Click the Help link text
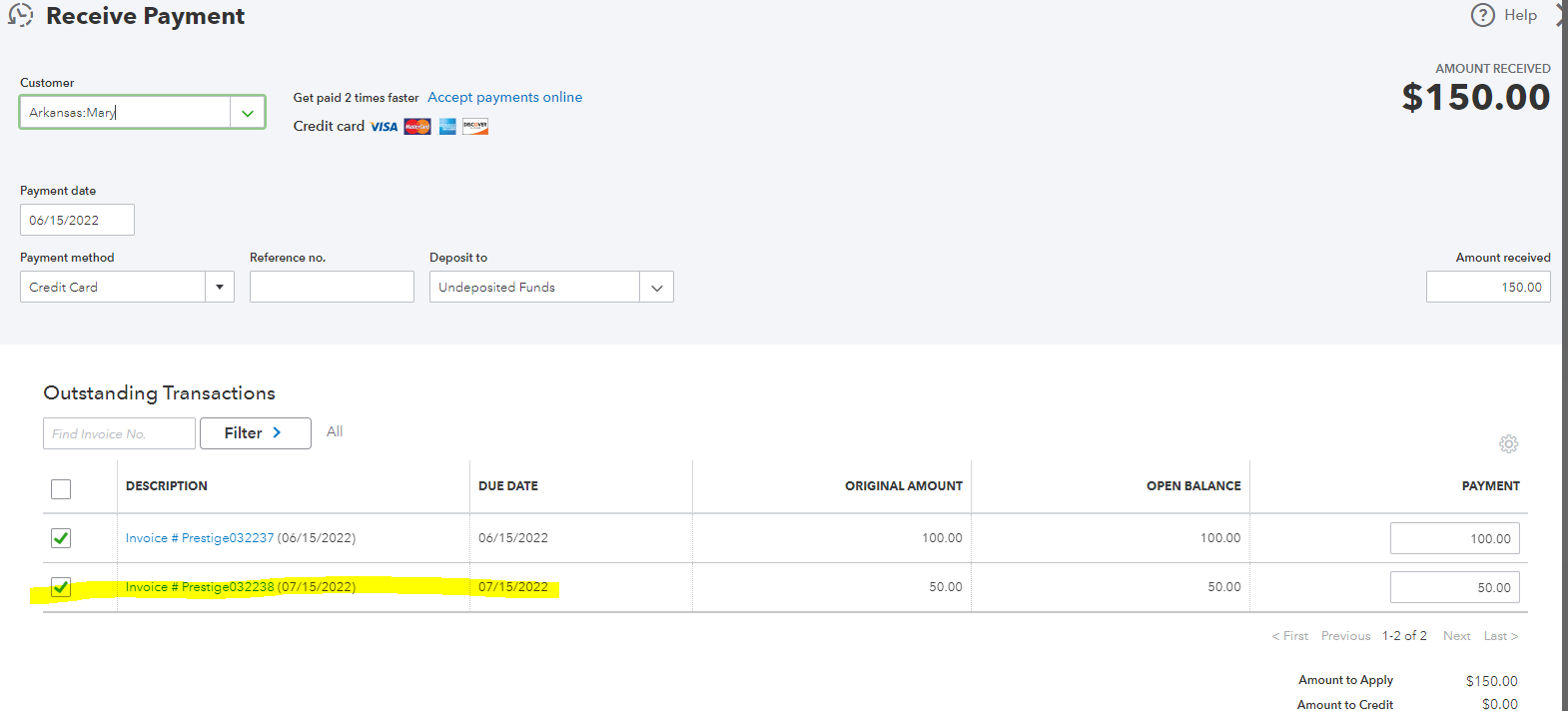 (1520, 15)
